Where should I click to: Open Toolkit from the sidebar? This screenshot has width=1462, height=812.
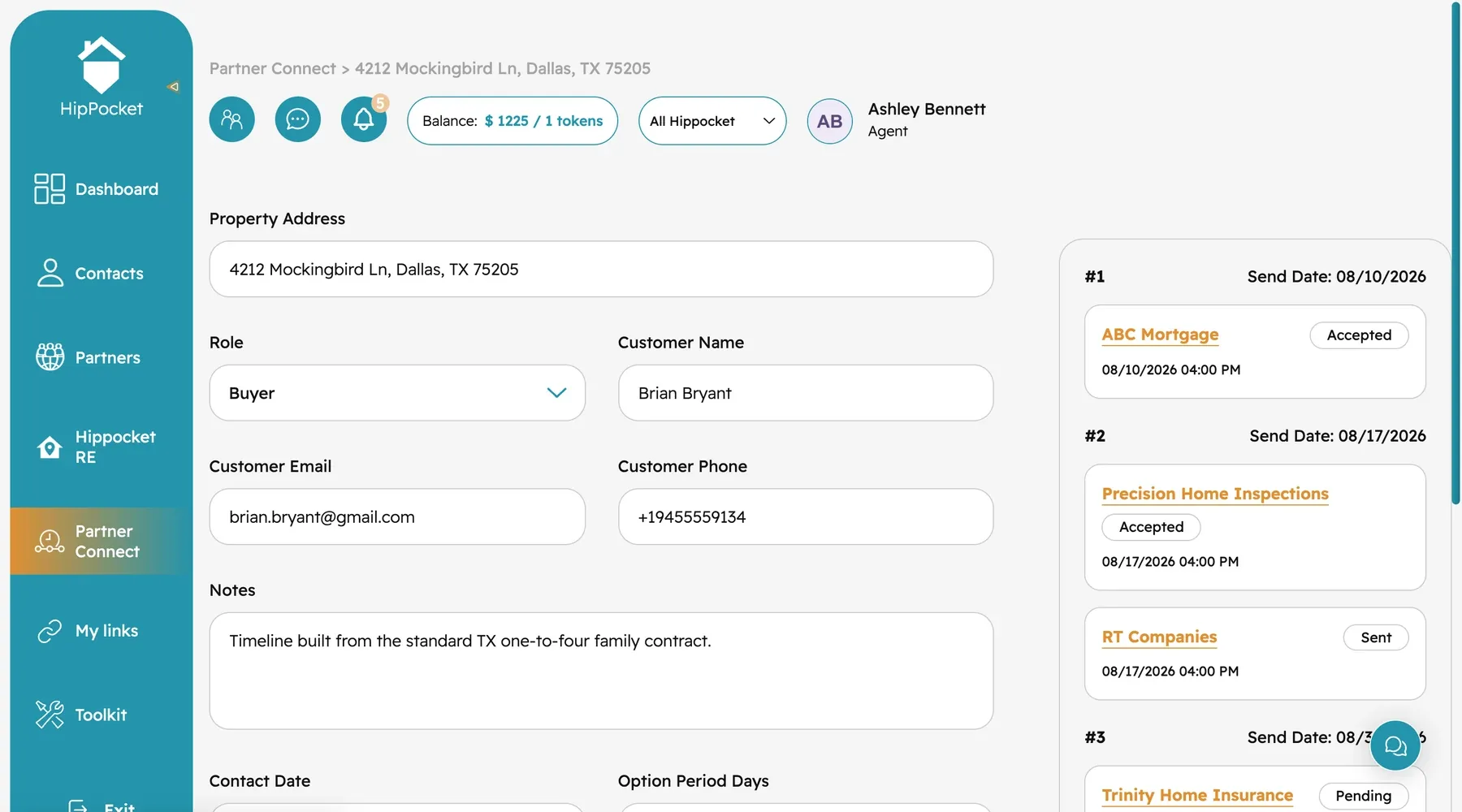coord(102,715)
